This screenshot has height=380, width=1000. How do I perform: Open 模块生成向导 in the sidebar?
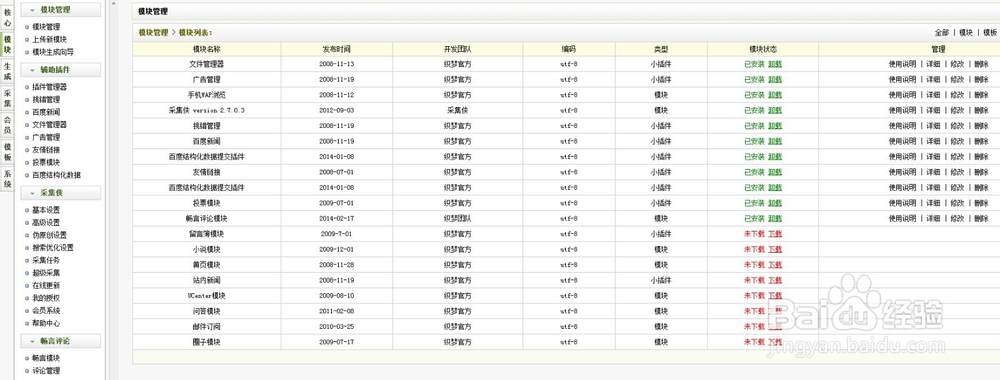[x=53, y=52]
